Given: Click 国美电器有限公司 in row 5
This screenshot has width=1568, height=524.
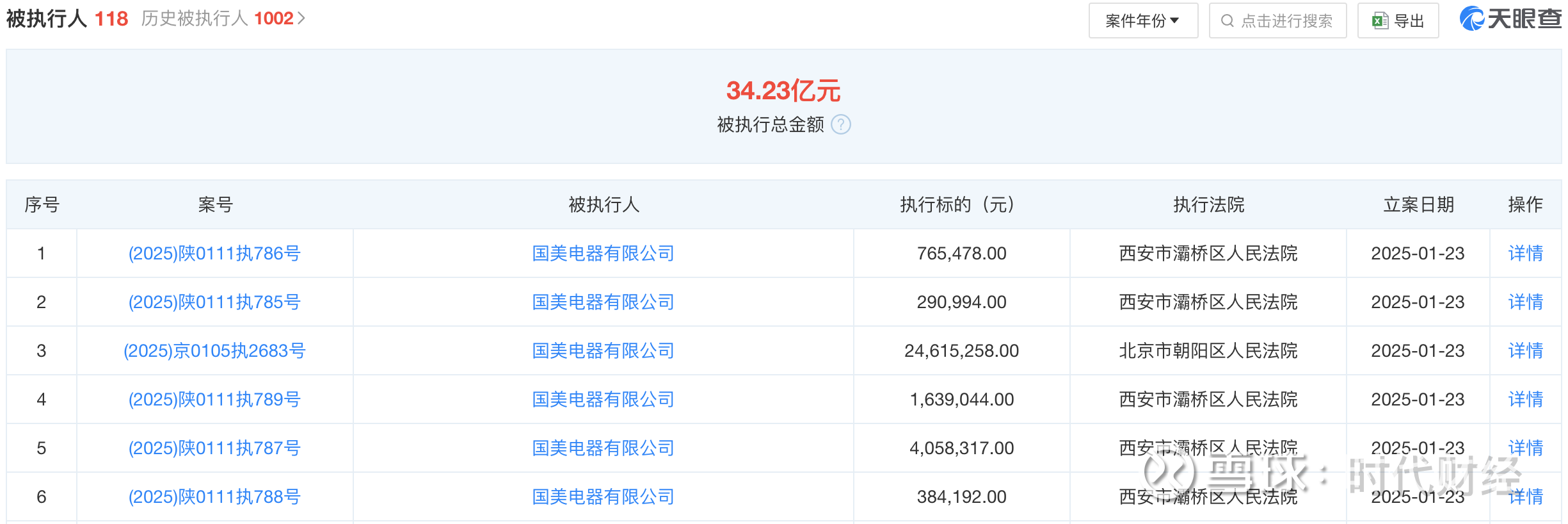Looking at the screenshot, I should 603,448.
